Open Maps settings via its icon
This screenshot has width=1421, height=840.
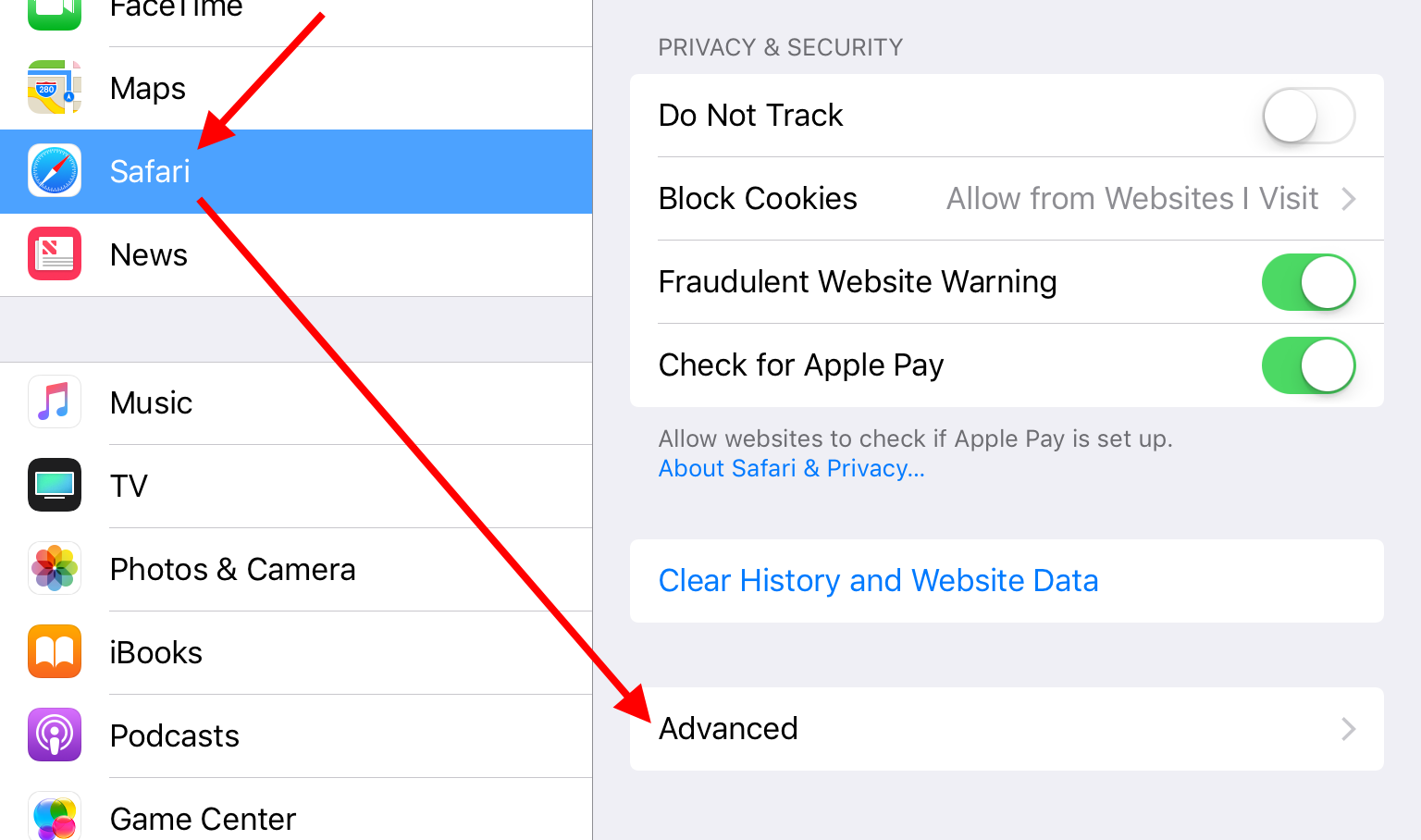click(x=54, y=88)
